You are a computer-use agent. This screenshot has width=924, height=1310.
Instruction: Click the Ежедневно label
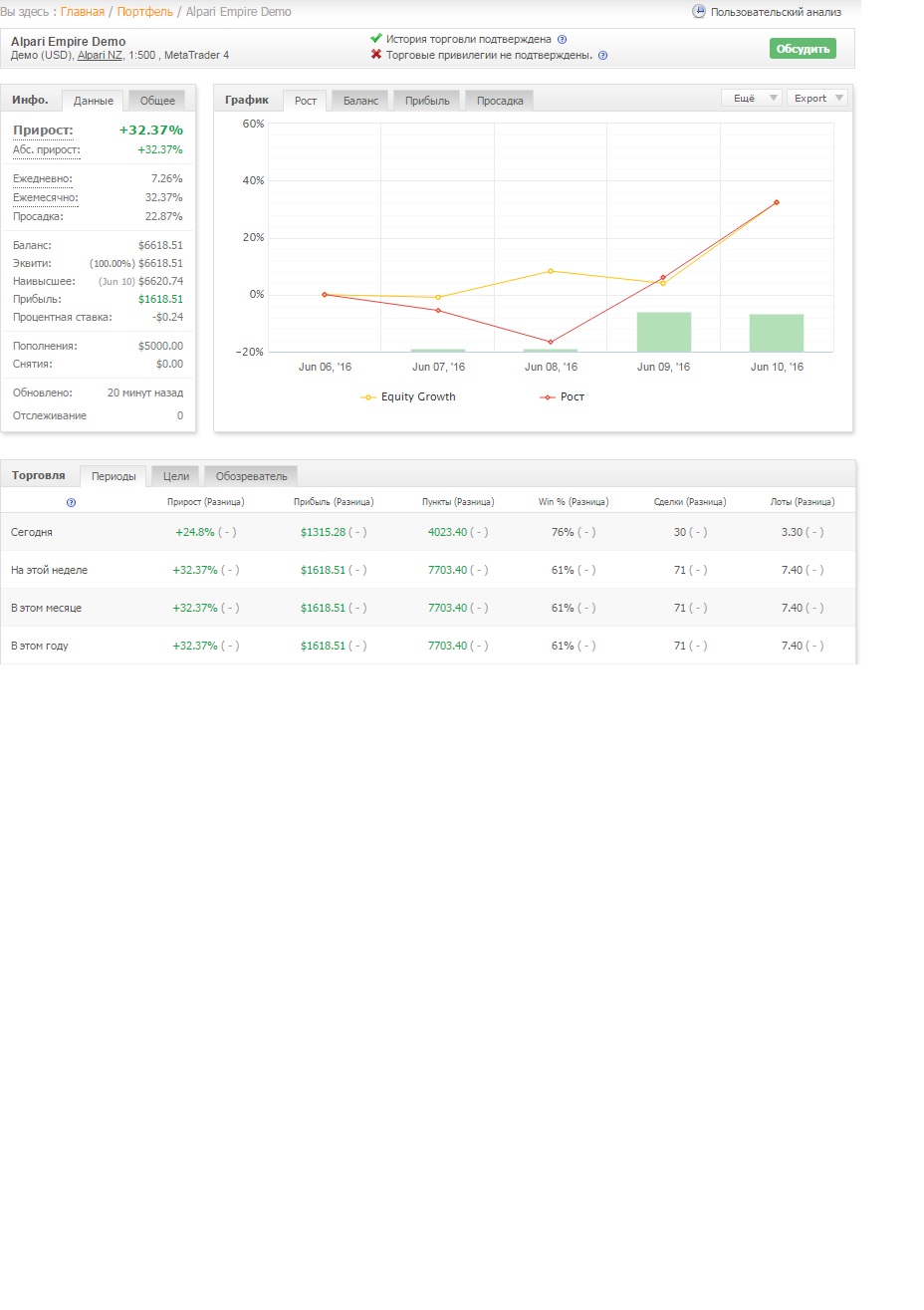[43, 179]
